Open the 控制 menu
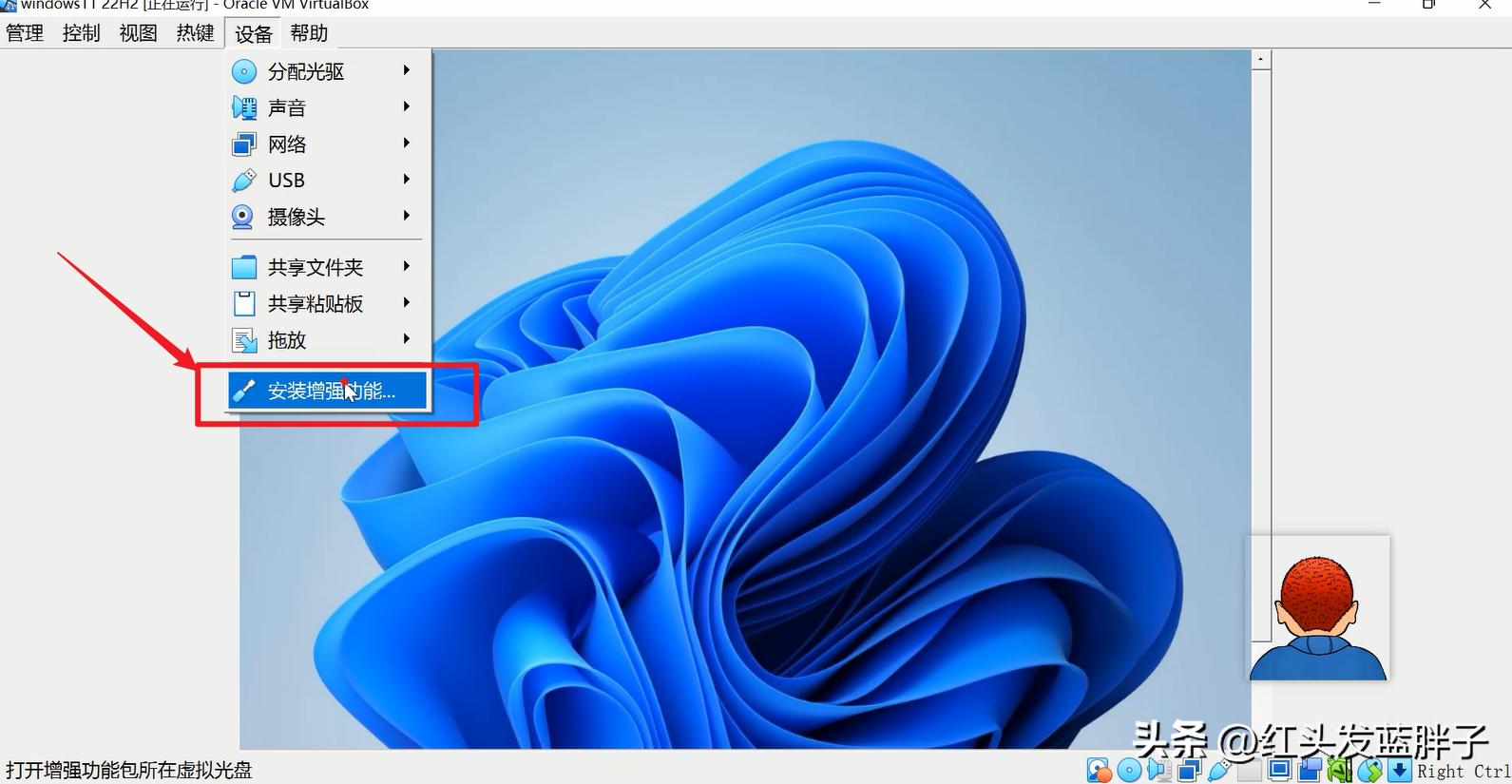This screenshot has width=1512, height=784. 82,33
